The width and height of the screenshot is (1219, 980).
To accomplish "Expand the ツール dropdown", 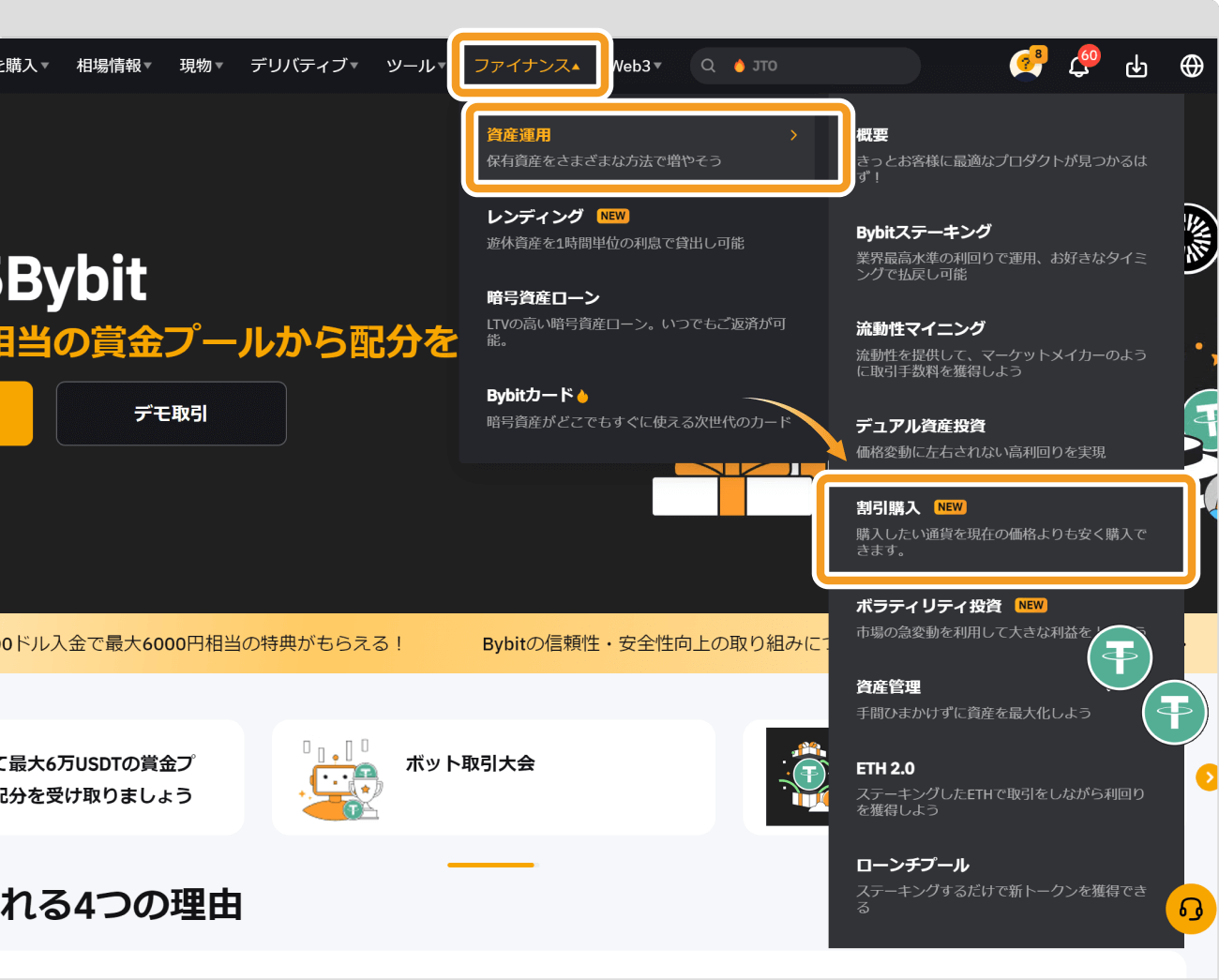I will coord(415,66).
